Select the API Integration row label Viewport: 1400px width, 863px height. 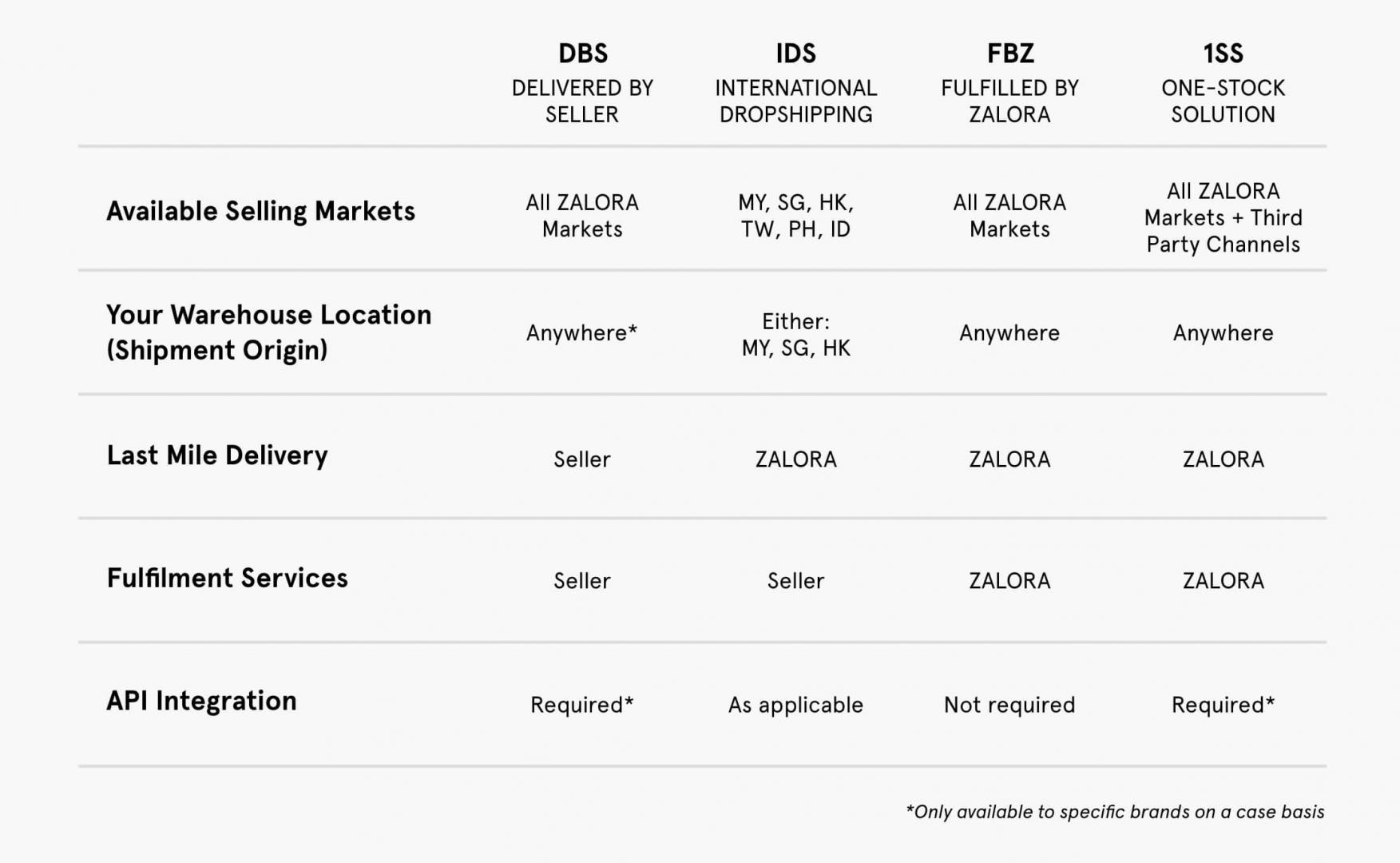[x=201, y=701]
